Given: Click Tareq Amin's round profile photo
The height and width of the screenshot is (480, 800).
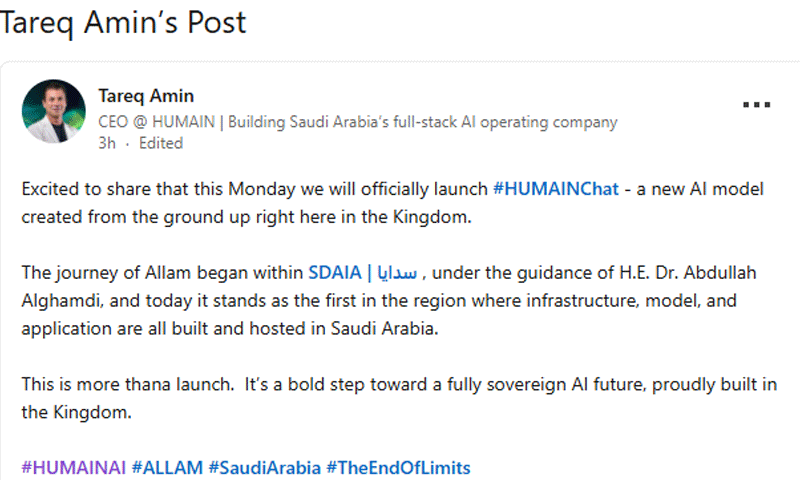Looking at the screenshot, I should [54, 111].
